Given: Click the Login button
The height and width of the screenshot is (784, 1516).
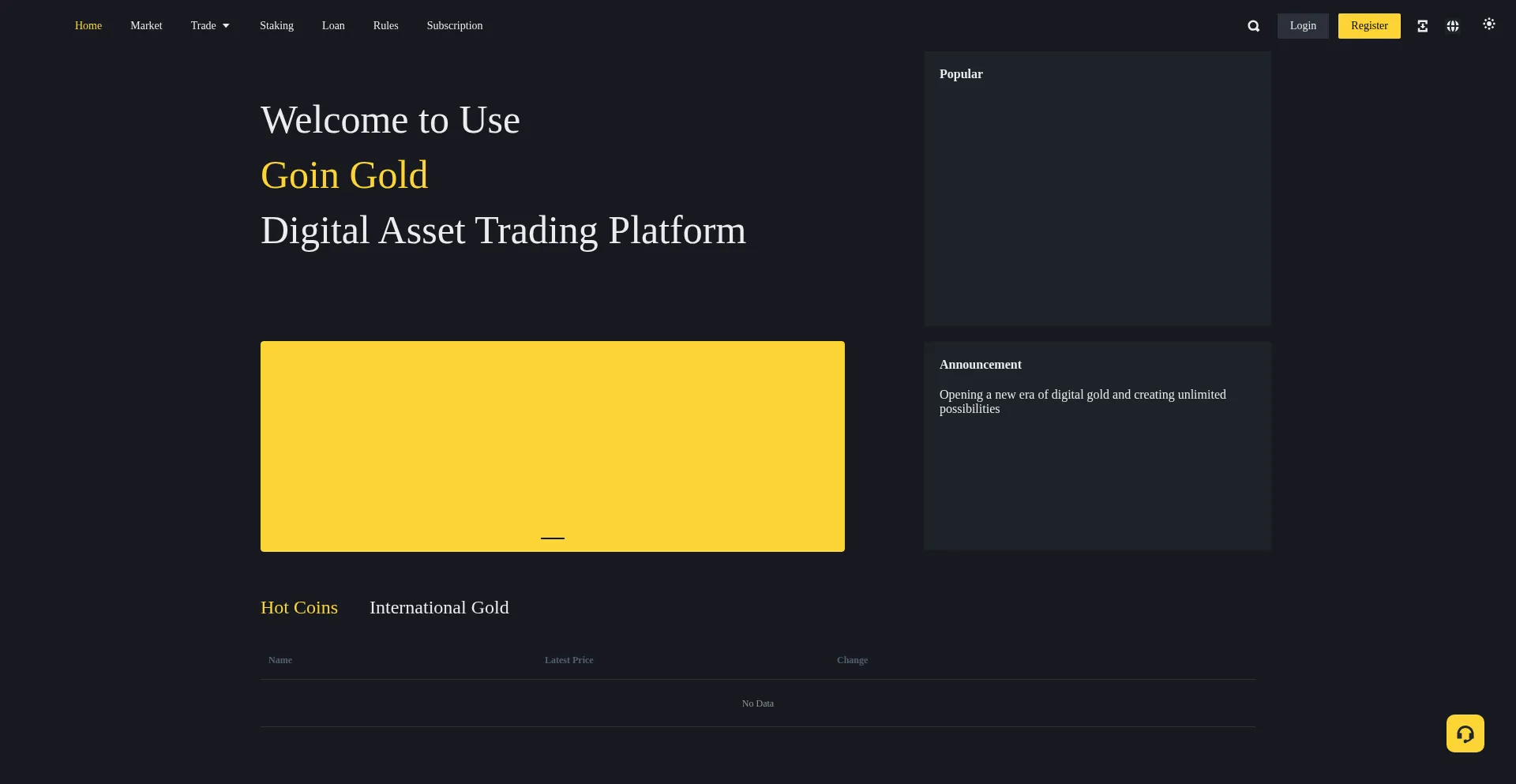Looking at the screenshot, I should 1303,26.
